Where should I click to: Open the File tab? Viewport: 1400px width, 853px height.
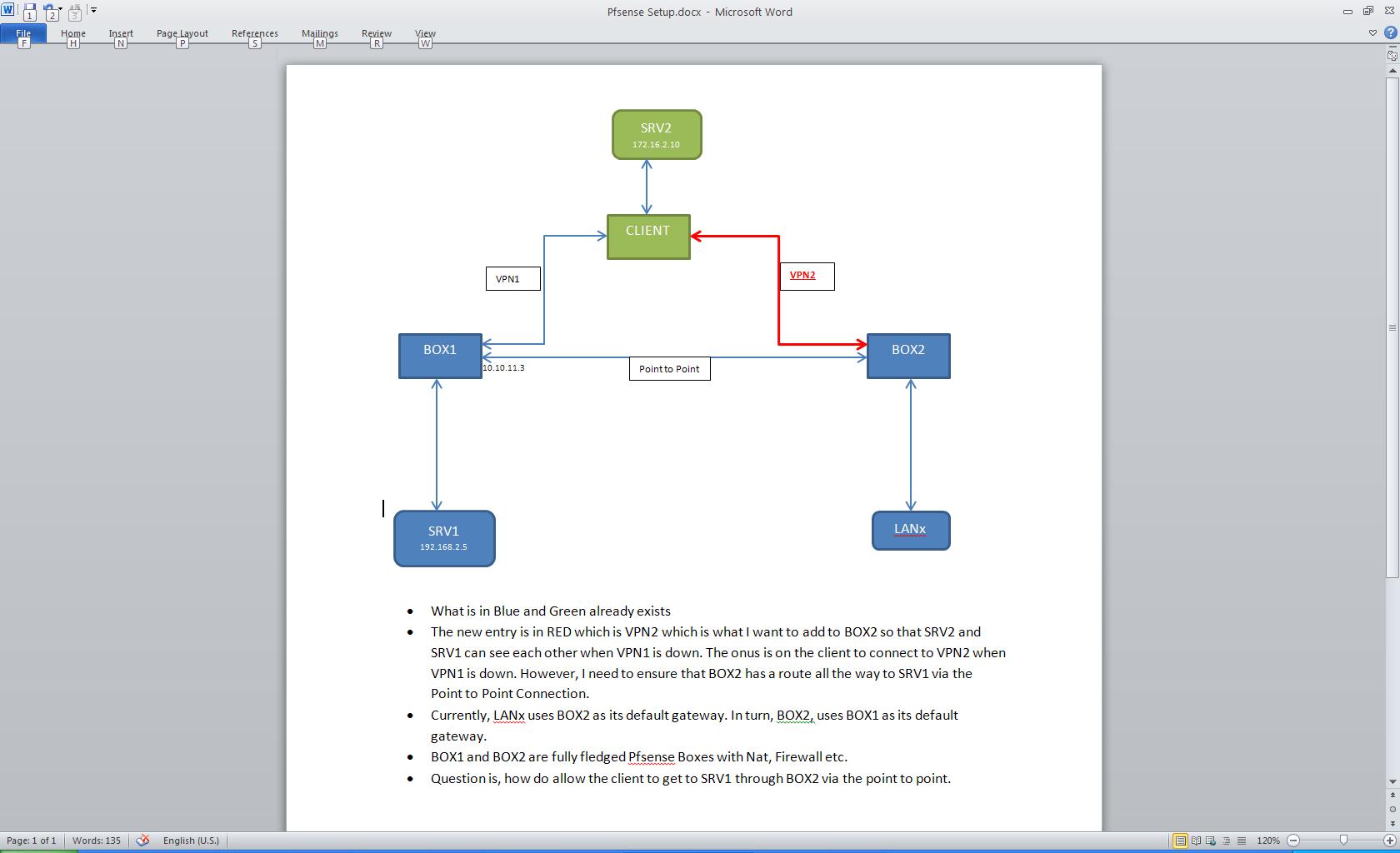pyautogui.click(x=23, y=34)
